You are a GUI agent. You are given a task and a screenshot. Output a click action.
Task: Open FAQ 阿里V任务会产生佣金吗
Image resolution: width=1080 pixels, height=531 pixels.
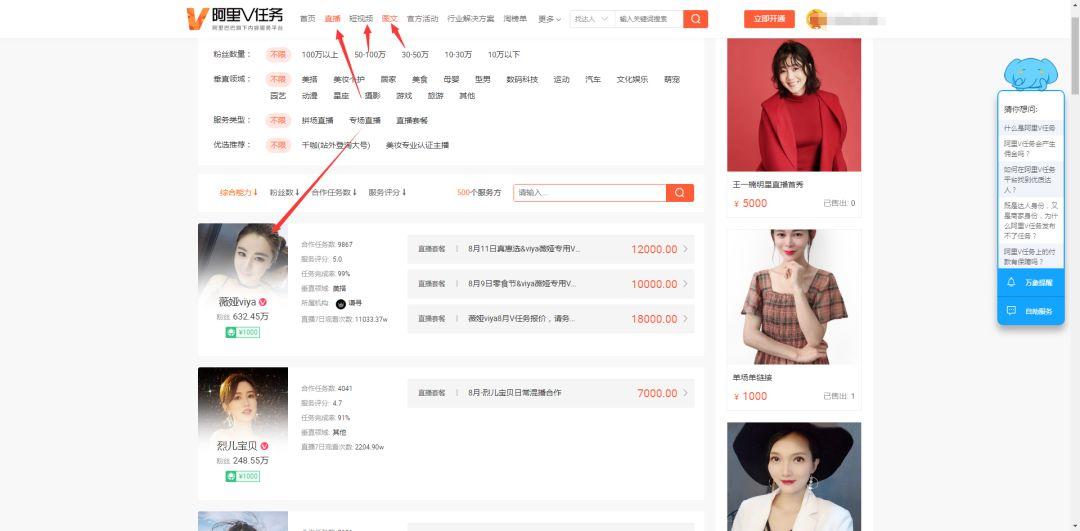coord(1030,149)
